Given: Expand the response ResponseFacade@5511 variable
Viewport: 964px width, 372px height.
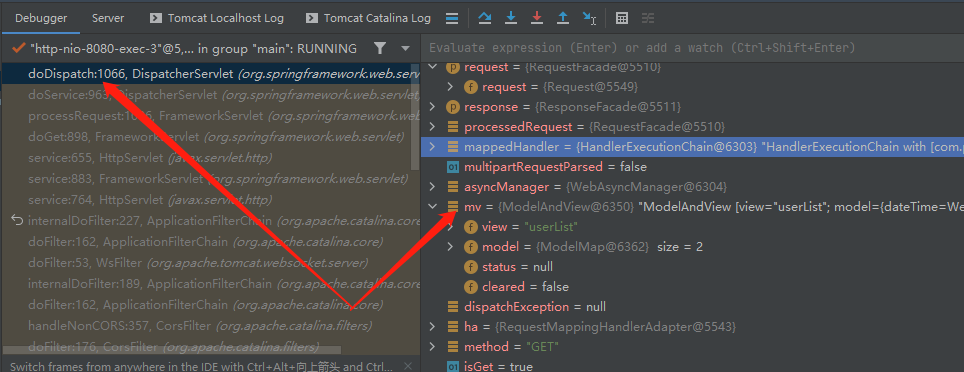Looking at the screenshot, I should click(433, 107).
